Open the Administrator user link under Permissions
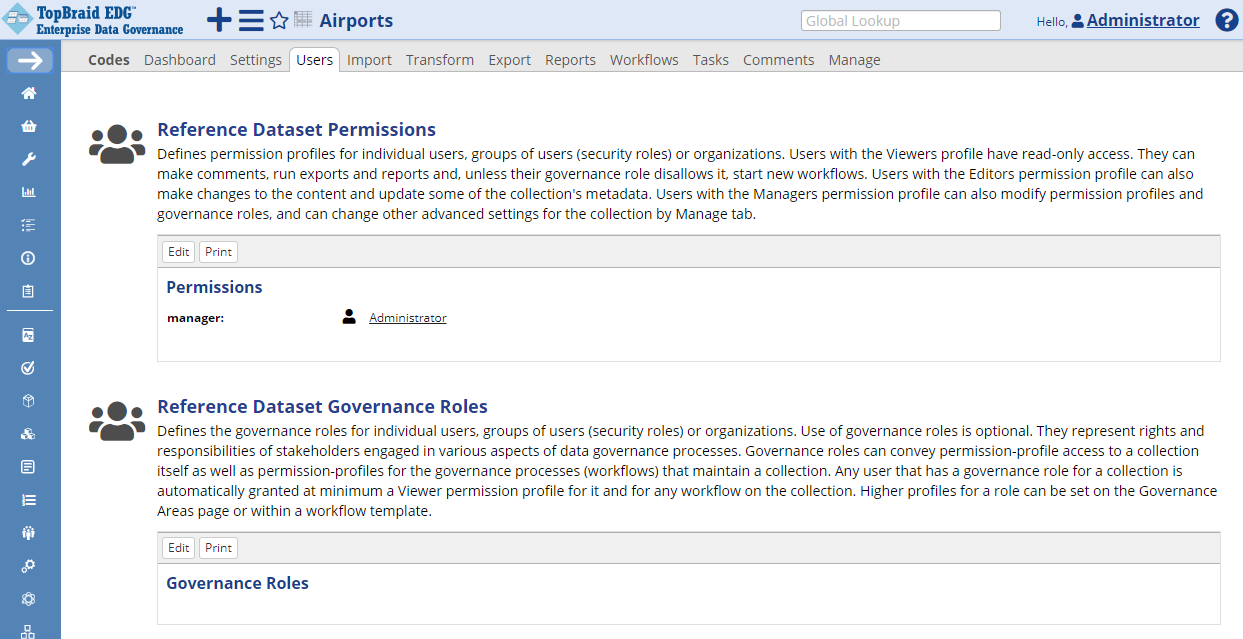 tap(407, 317)
